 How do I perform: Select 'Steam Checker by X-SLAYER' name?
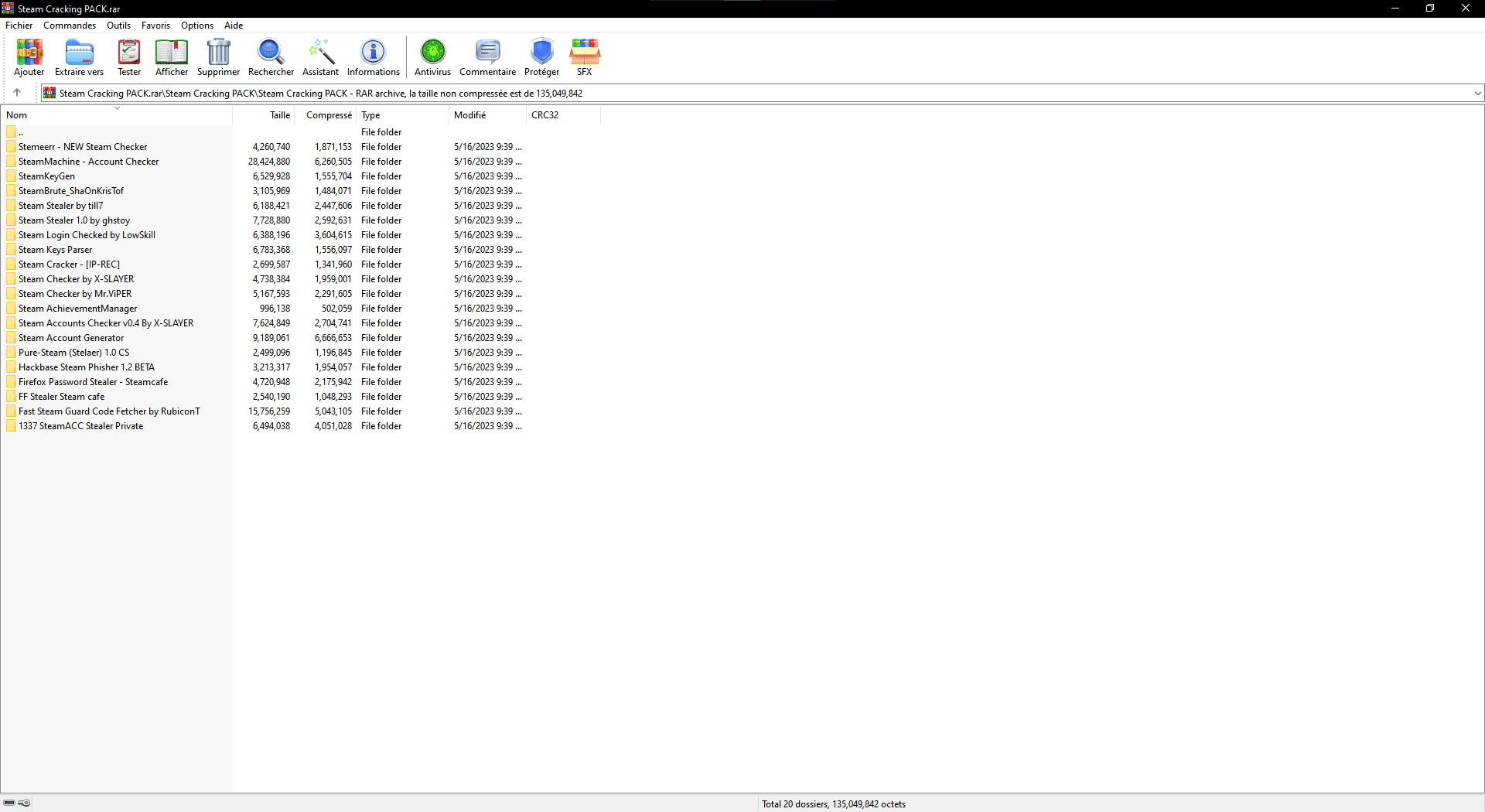coord(76,279)
